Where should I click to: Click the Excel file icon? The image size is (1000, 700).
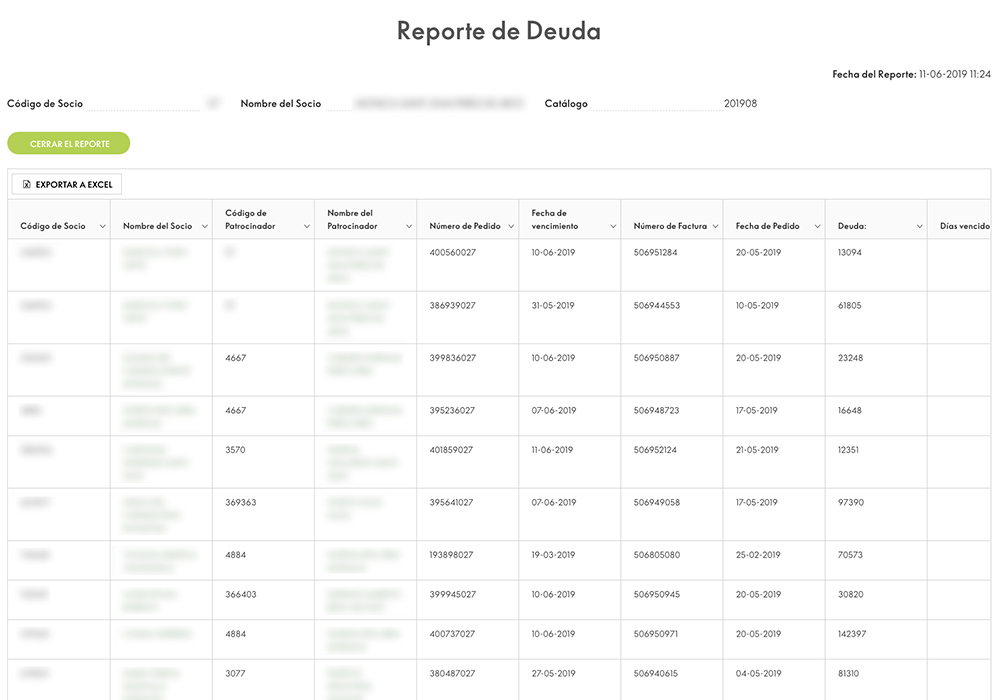[x=27, y=185]
